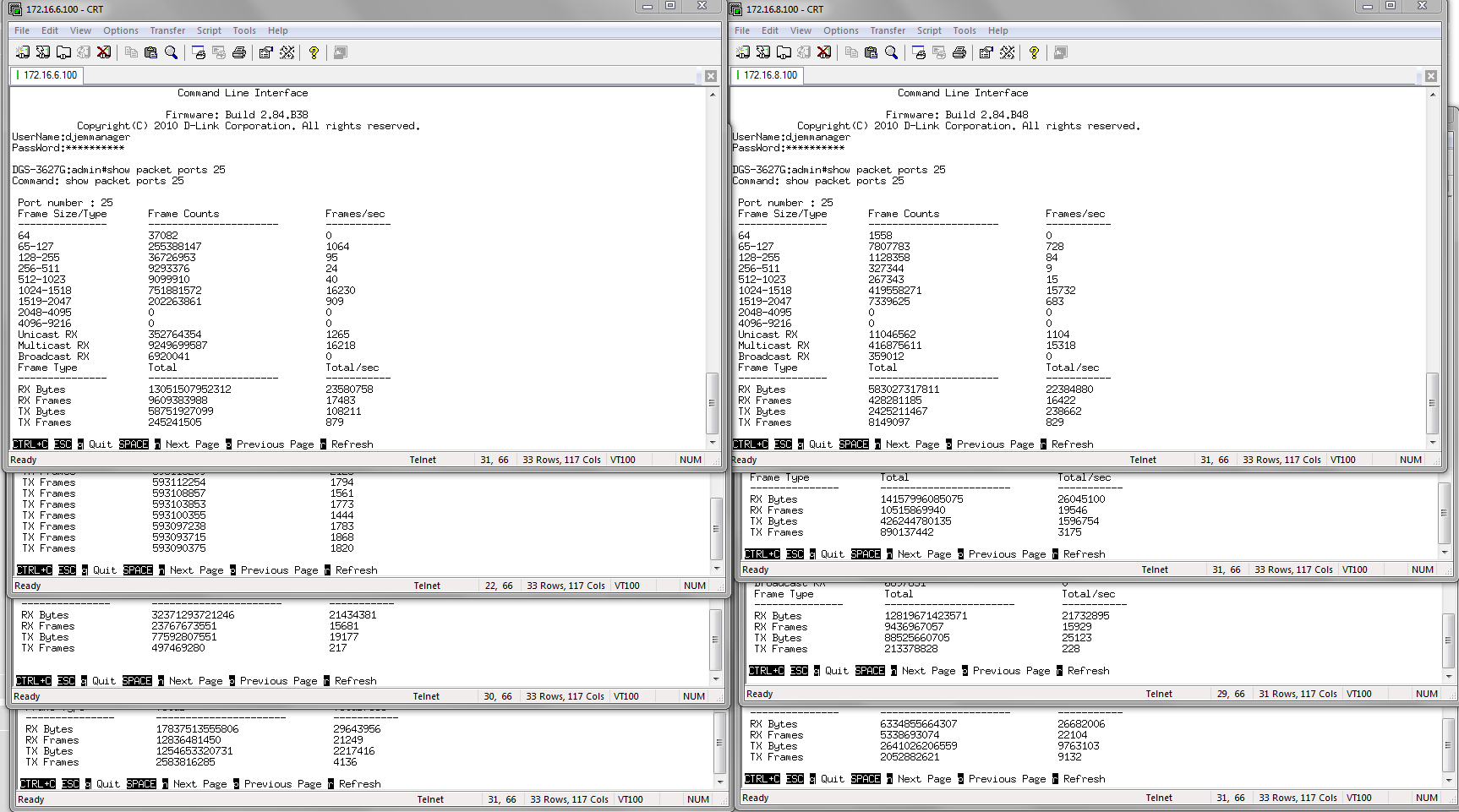Select the 172.16.8.100 session tab

pyautogui.click(x=768, y=75)
